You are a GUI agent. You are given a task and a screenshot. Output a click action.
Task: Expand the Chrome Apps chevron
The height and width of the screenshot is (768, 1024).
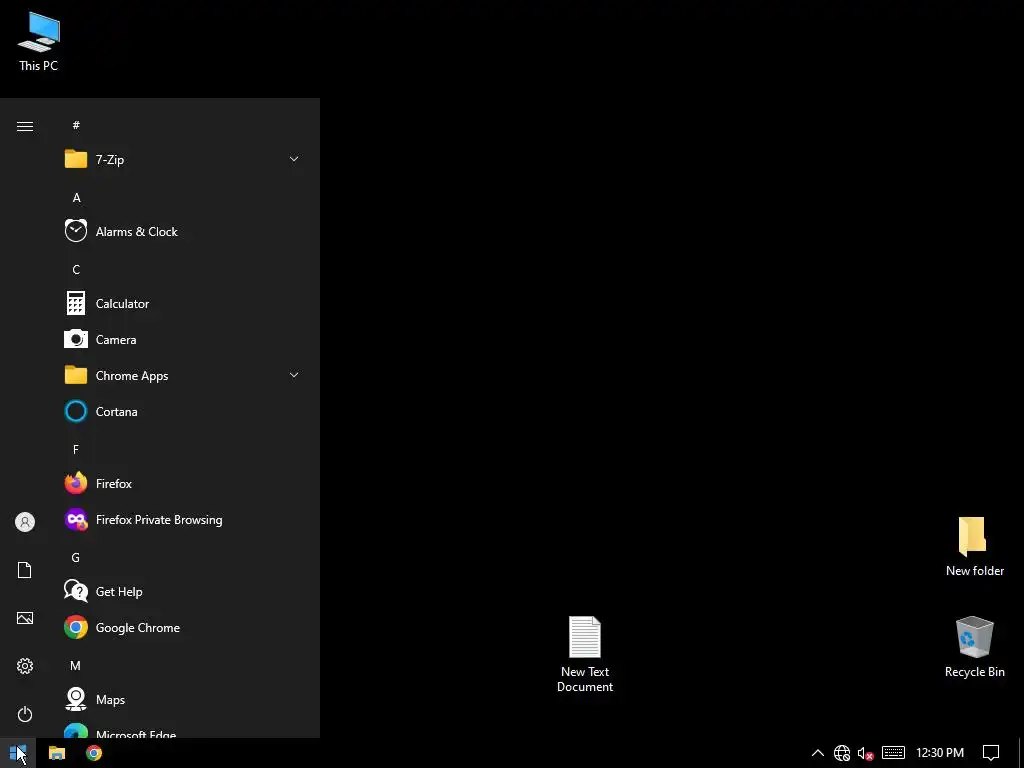pos(294,376)
